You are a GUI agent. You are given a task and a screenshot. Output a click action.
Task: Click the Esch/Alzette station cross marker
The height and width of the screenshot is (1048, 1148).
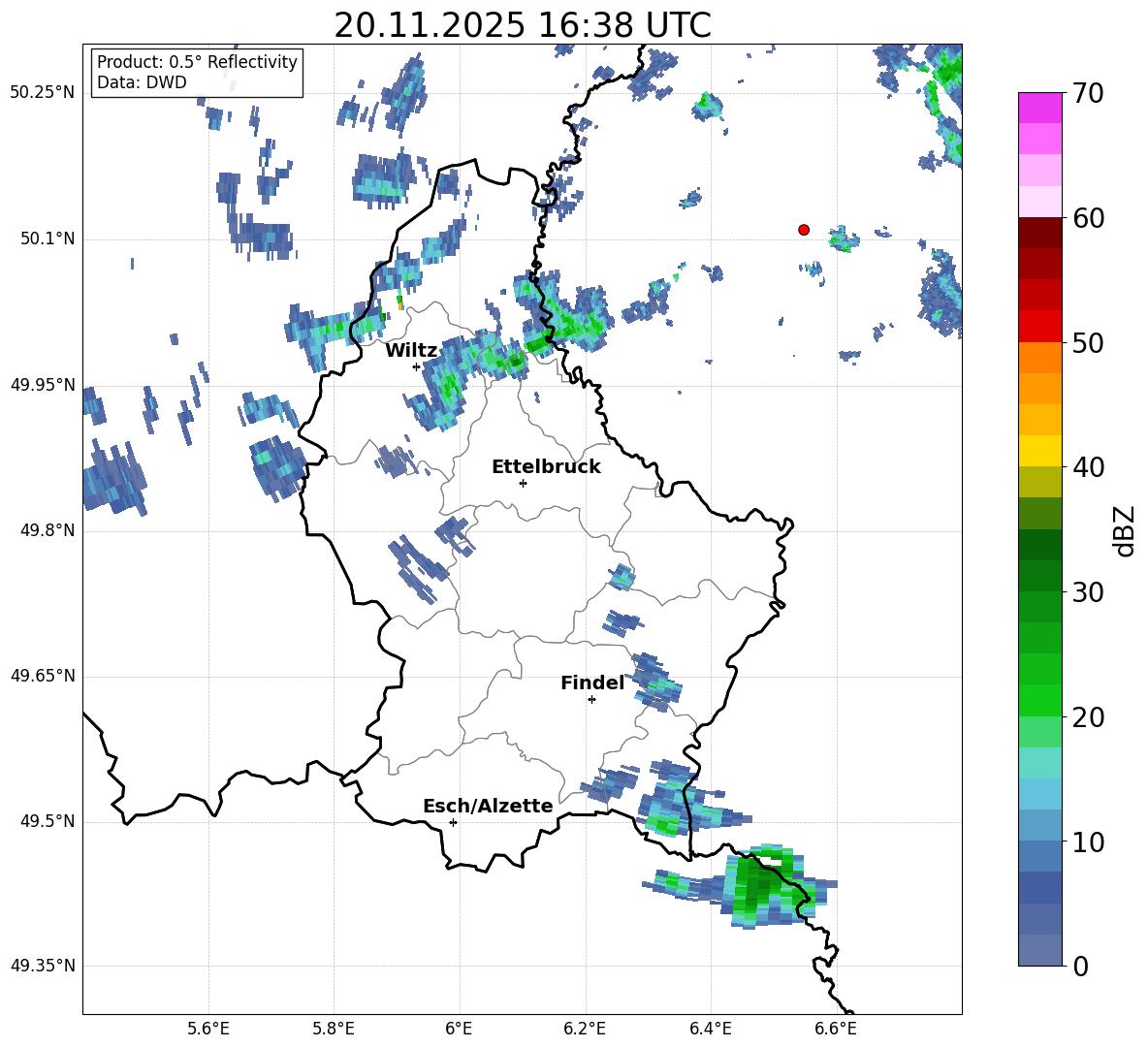pyautogui.click(x=453, y=822)
